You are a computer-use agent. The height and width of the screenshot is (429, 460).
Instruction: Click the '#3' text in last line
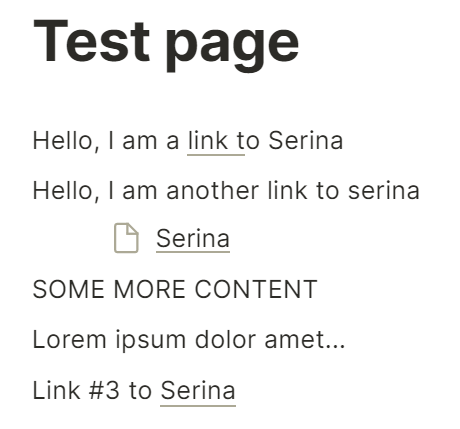(104, 390)
